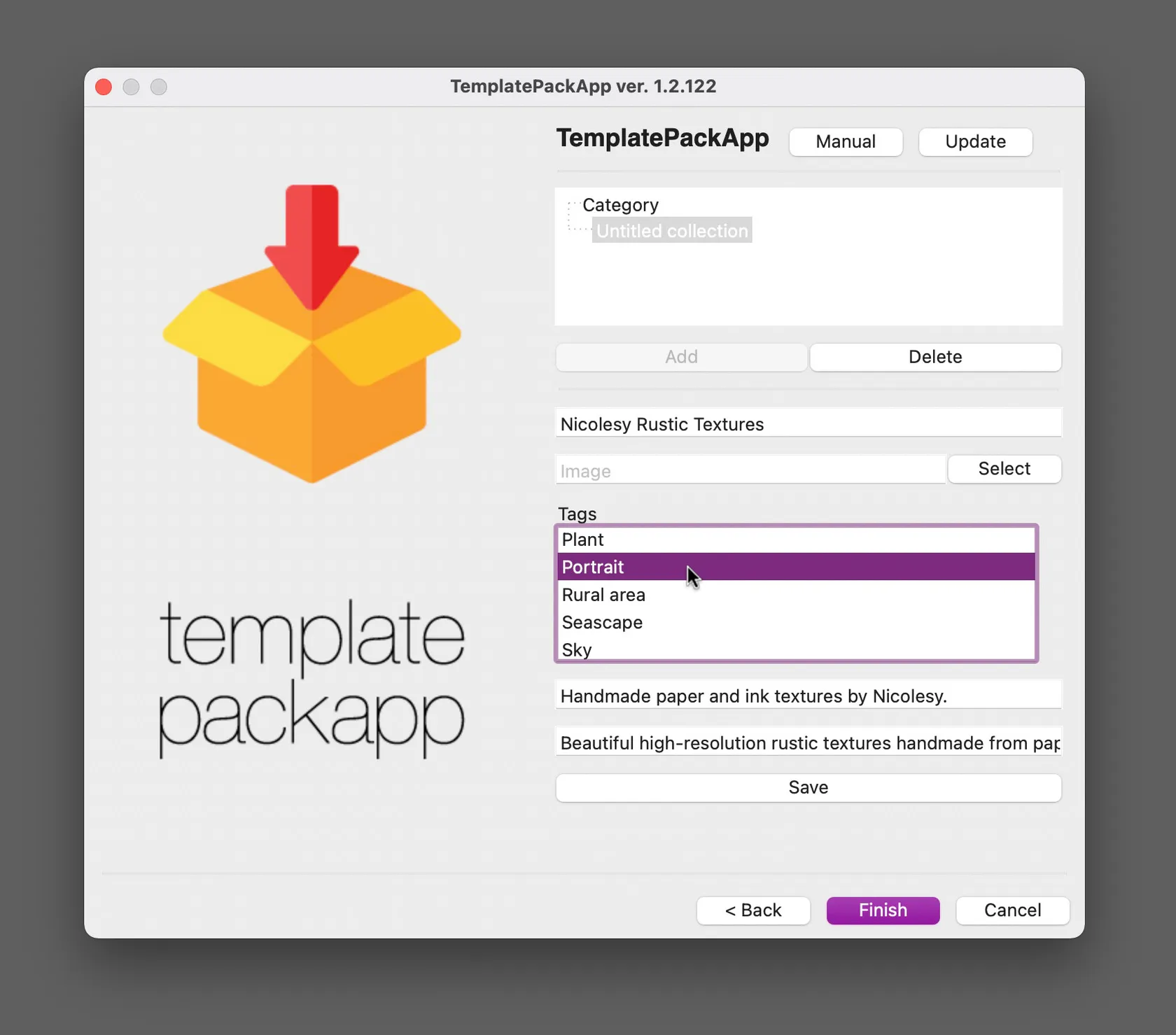
Task: Edit the Handmade paper short description field
Action: coord(808,696)
